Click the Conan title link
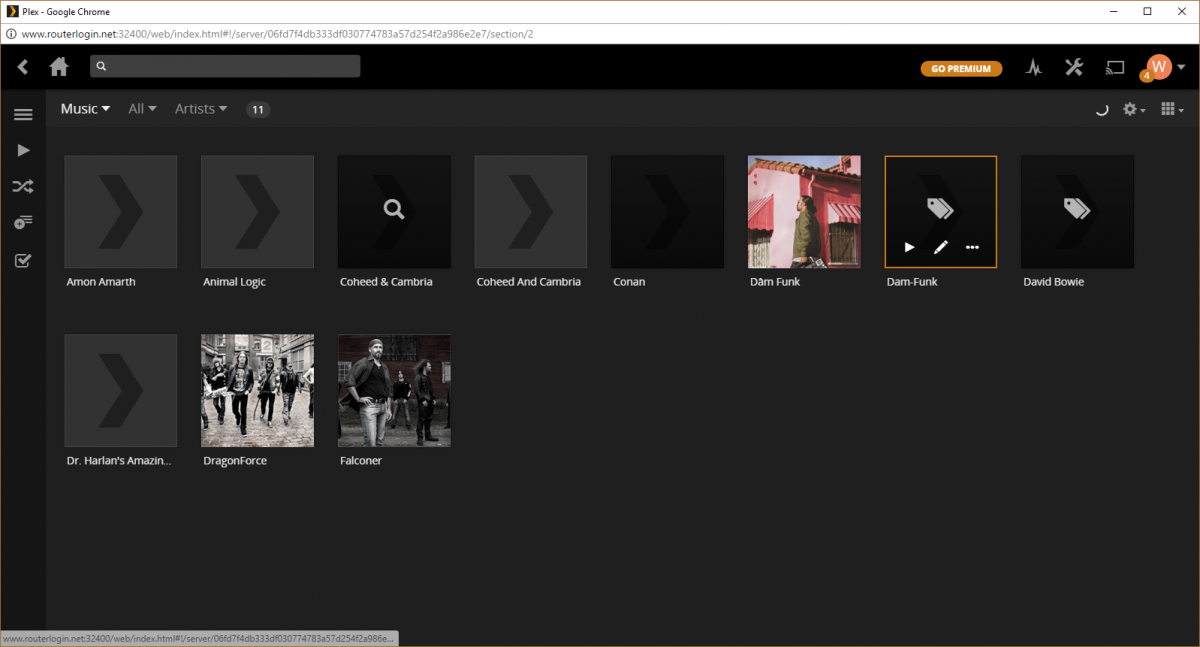 tap(629, 282)
